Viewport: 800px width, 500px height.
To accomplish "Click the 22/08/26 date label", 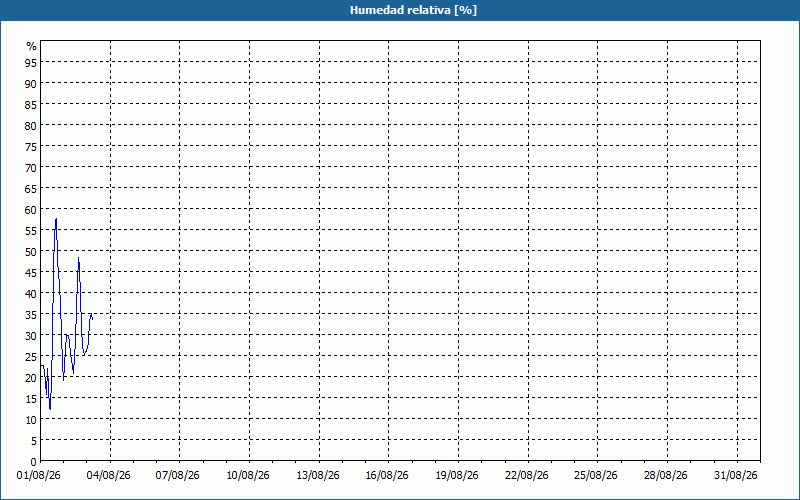I will [527, 476].
